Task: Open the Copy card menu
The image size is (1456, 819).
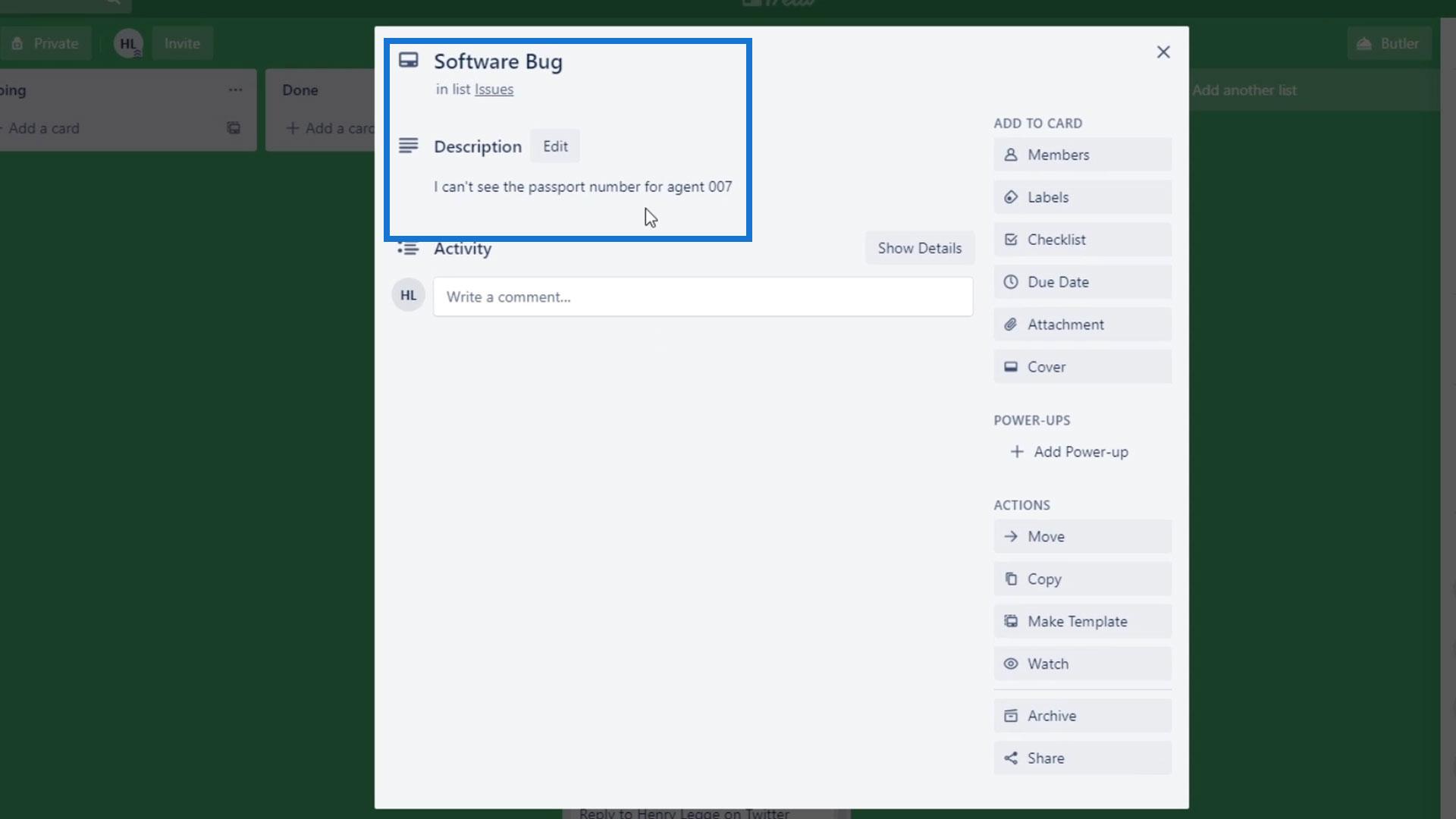Action: tap(1082, 579)
